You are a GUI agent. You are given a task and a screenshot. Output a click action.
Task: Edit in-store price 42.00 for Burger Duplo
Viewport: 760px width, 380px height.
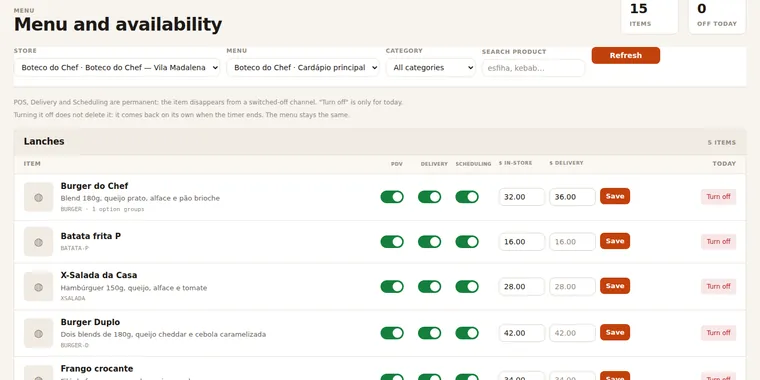point(522,333)
